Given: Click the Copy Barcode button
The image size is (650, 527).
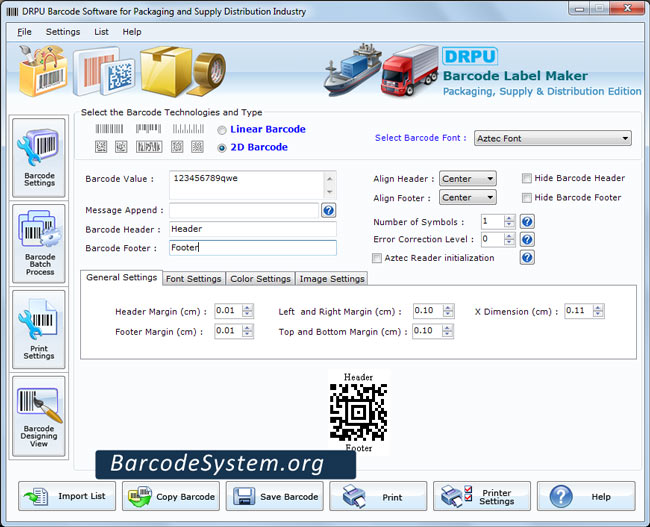Looking at the screenshot, I should [x=171, y=496].
